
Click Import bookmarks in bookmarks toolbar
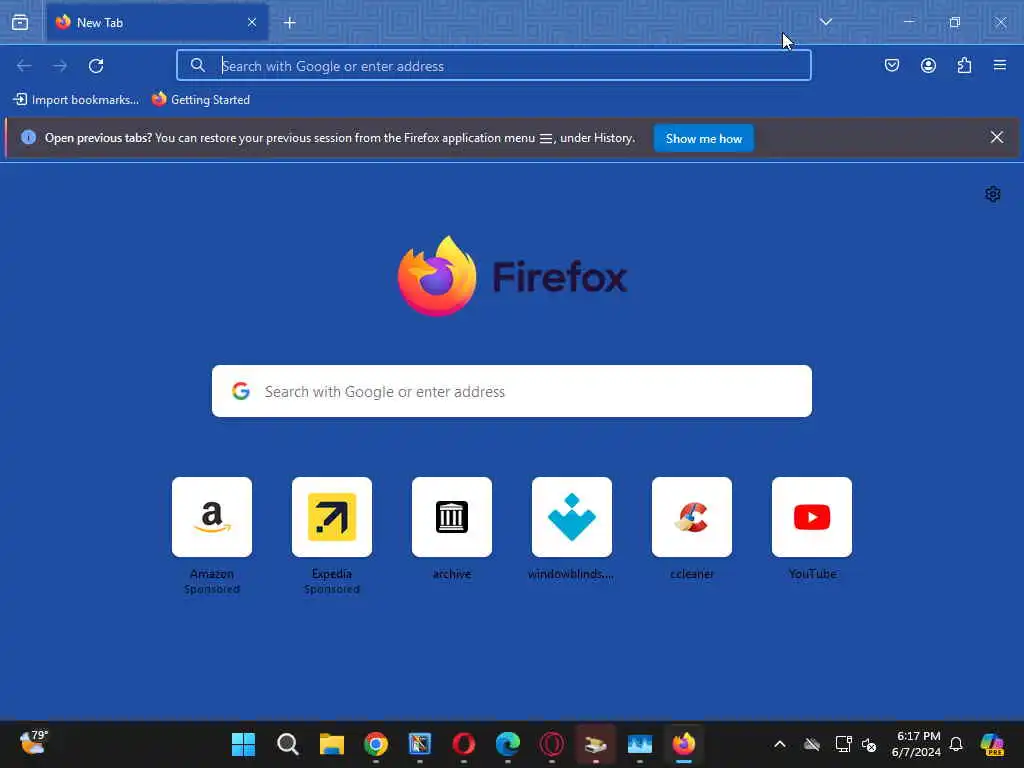point(76,100)
